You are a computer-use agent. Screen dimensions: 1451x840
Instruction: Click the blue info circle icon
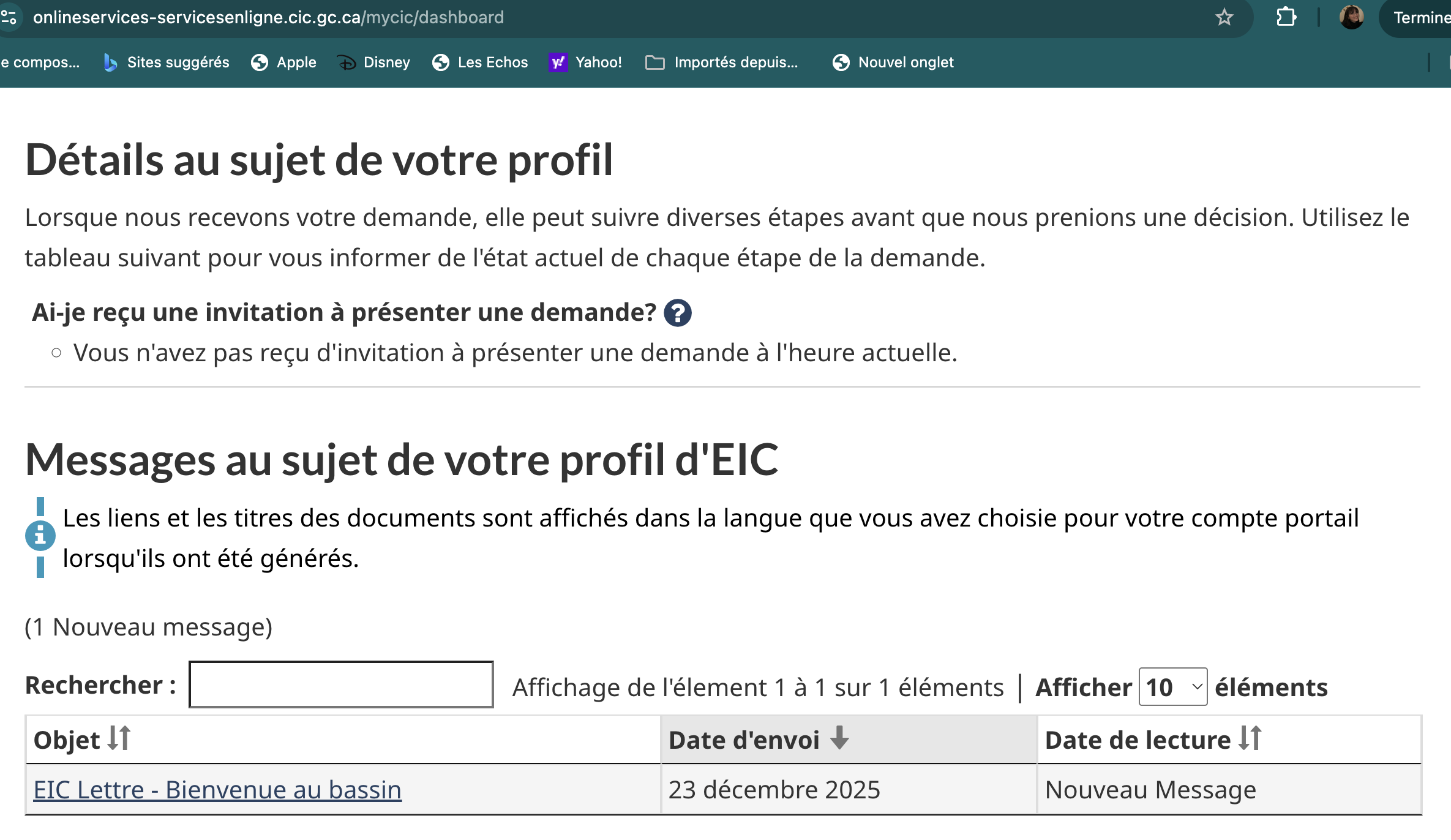click(x=40, y=536)
